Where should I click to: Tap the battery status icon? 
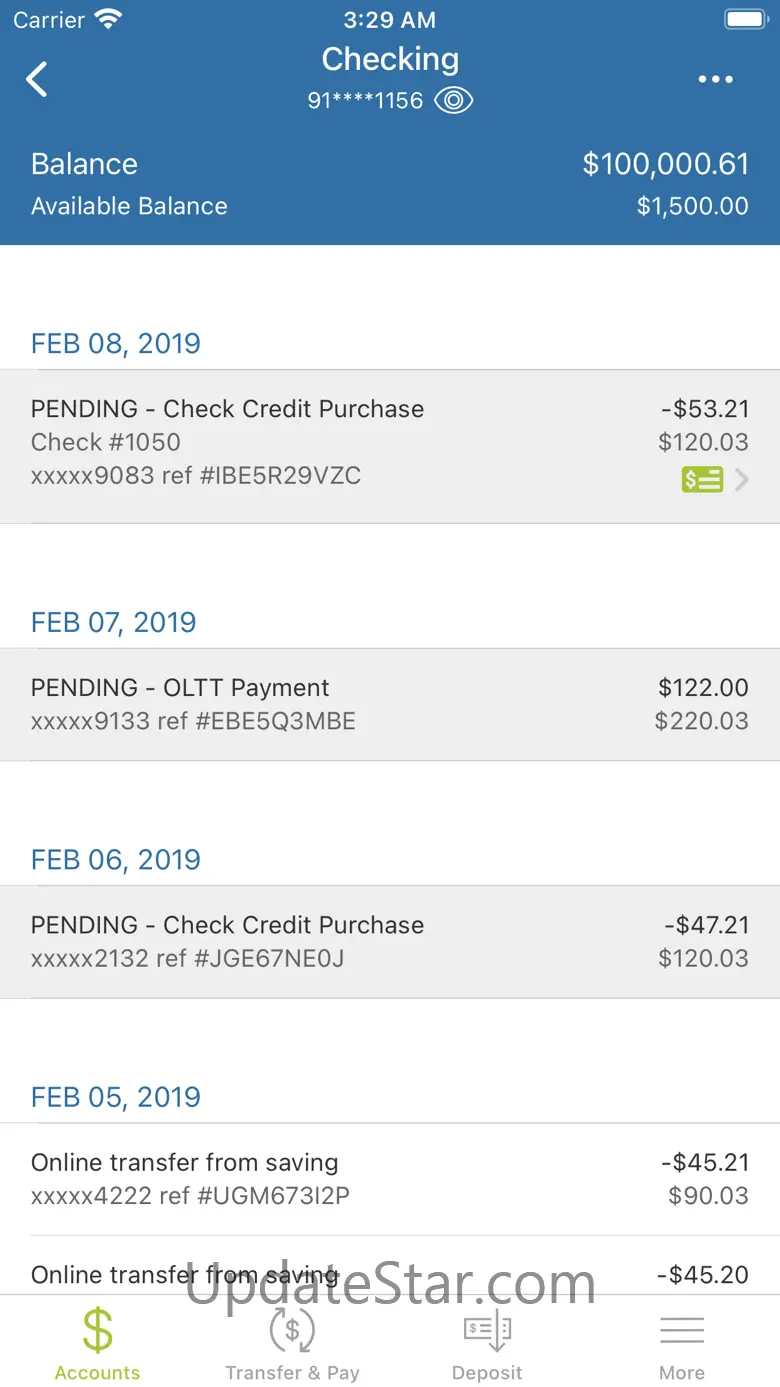[x=745, y=19]
